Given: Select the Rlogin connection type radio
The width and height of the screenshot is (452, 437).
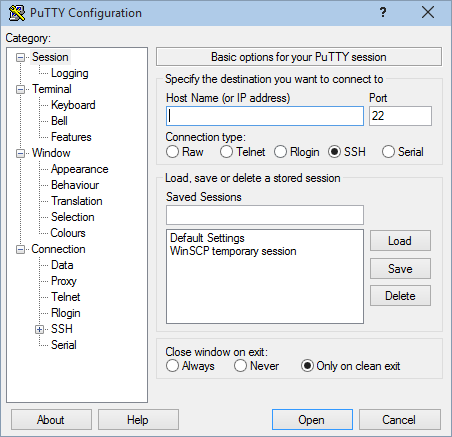Looking at the screenshot, I should (280, 152).
